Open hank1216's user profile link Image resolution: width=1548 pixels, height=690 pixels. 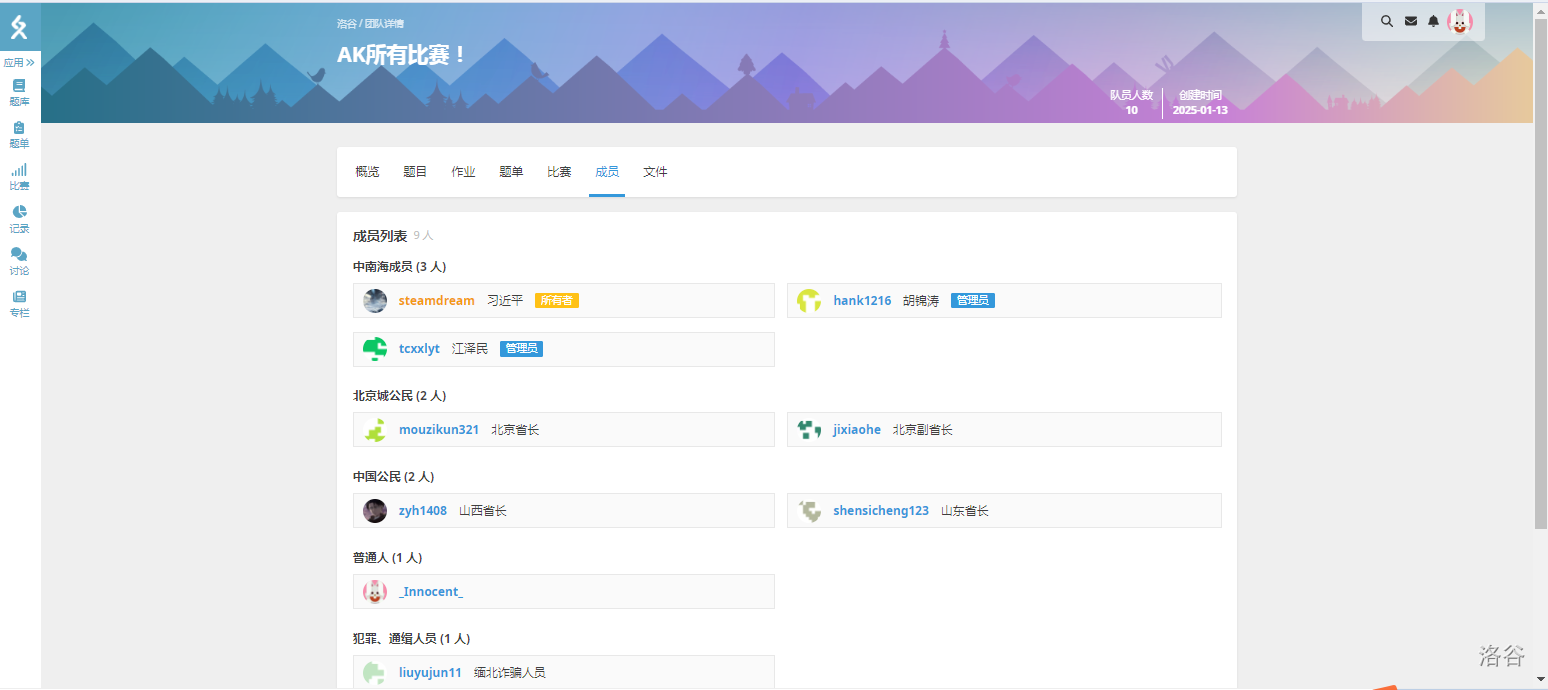coord(862,300)
